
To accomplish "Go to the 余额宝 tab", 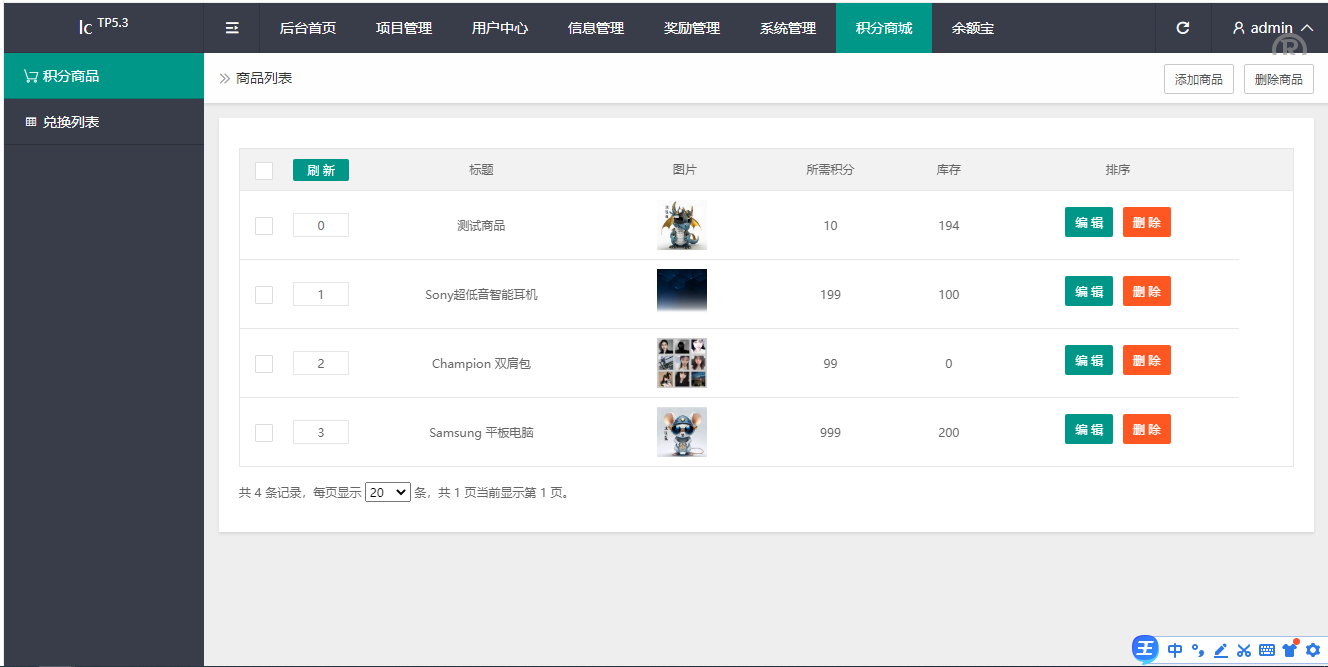I will (x=973, y=28).
